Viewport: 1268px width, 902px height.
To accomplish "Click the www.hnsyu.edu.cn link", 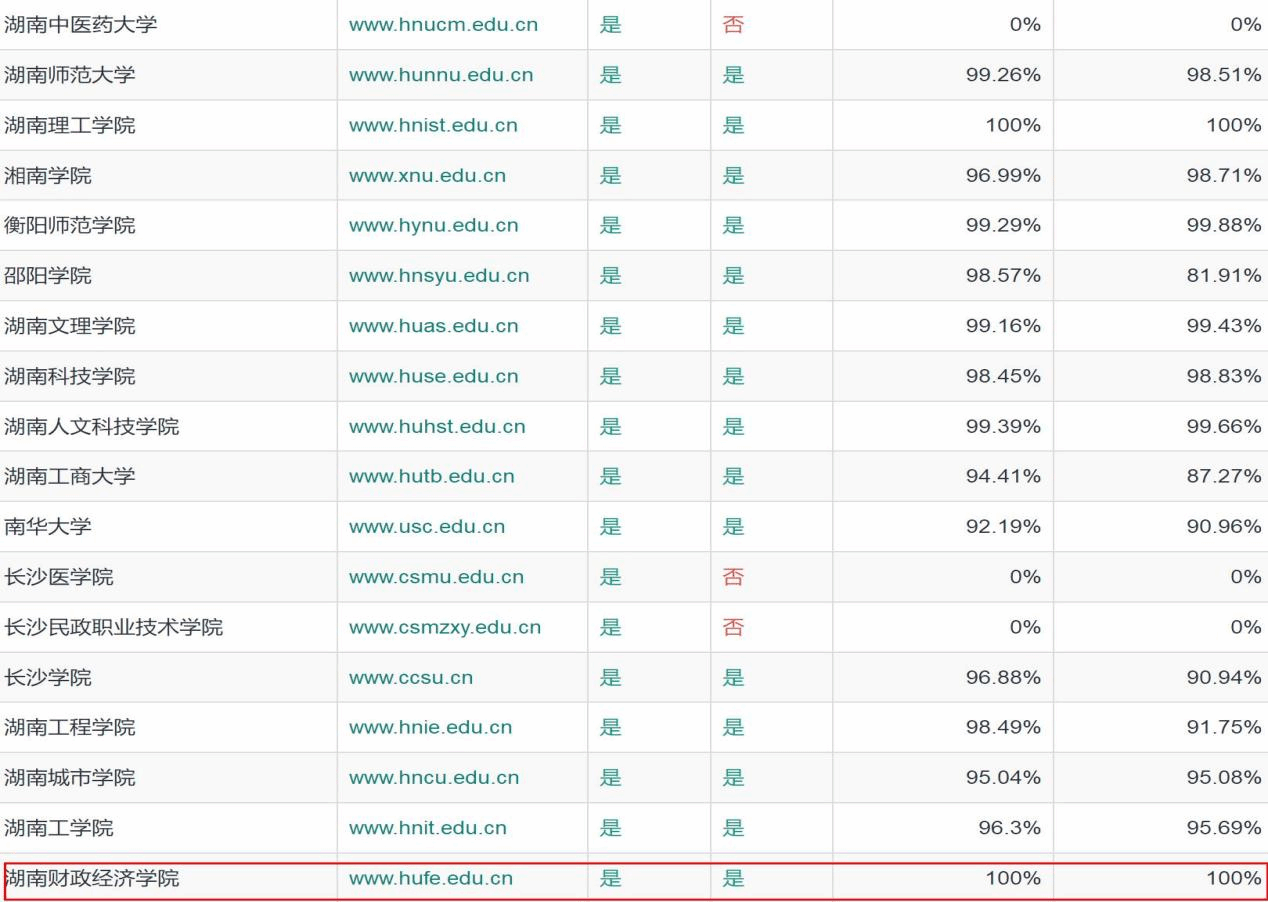I will point(439,276).
